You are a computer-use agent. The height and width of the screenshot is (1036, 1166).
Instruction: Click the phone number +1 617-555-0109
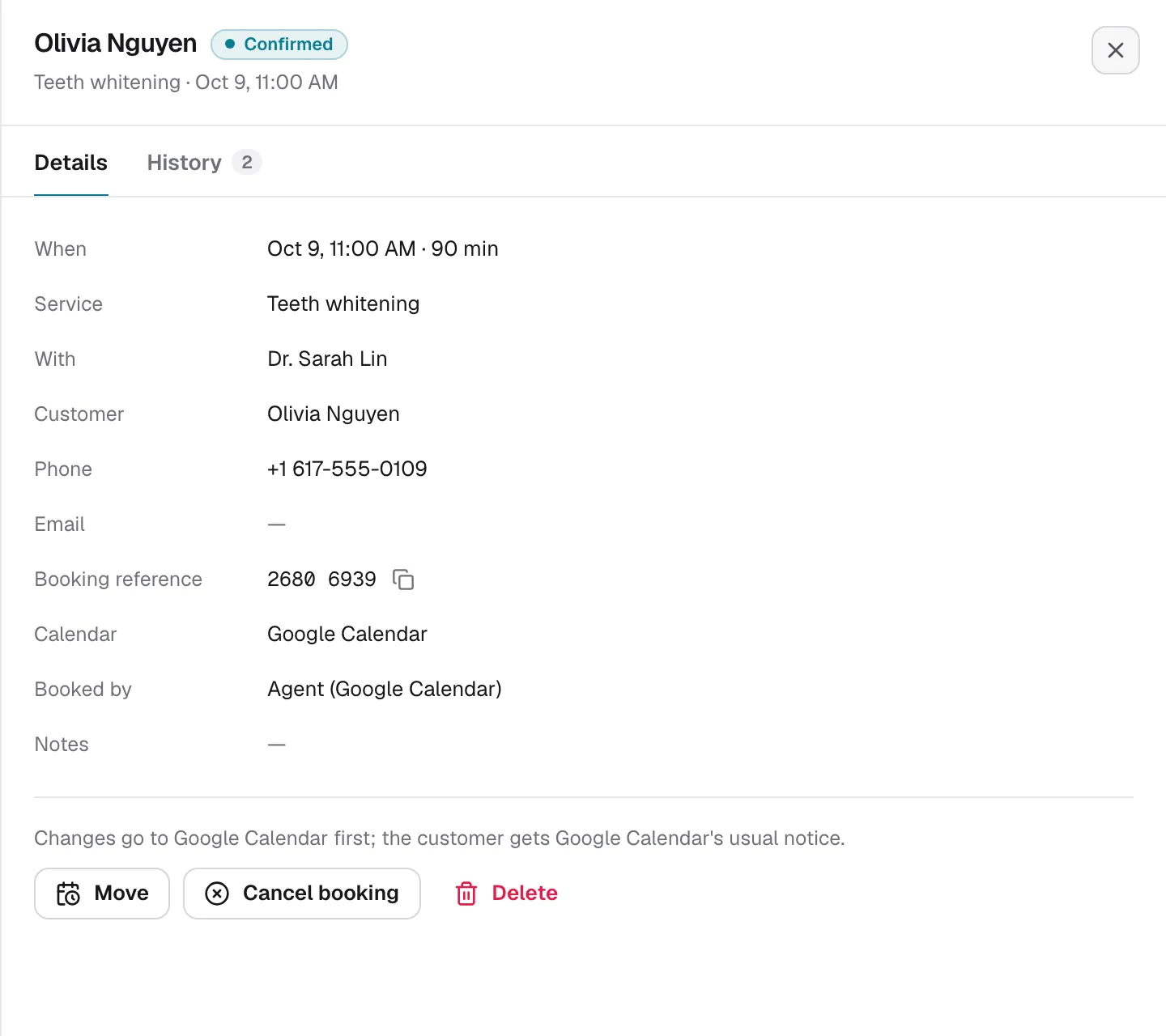[x=347, y=469]
